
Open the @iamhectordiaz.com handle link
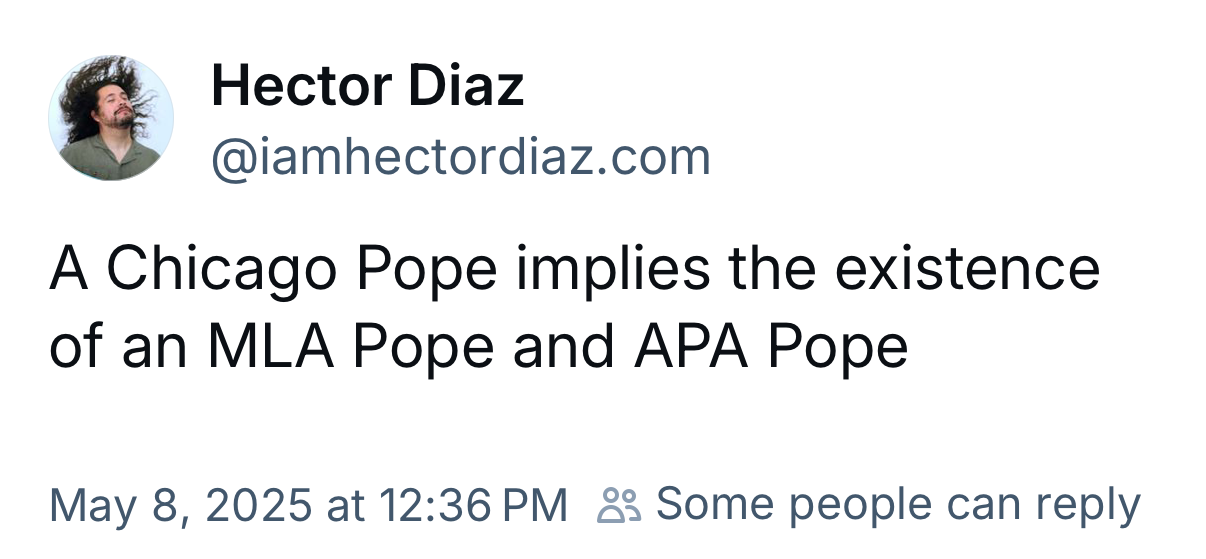[x=460, y=157]
